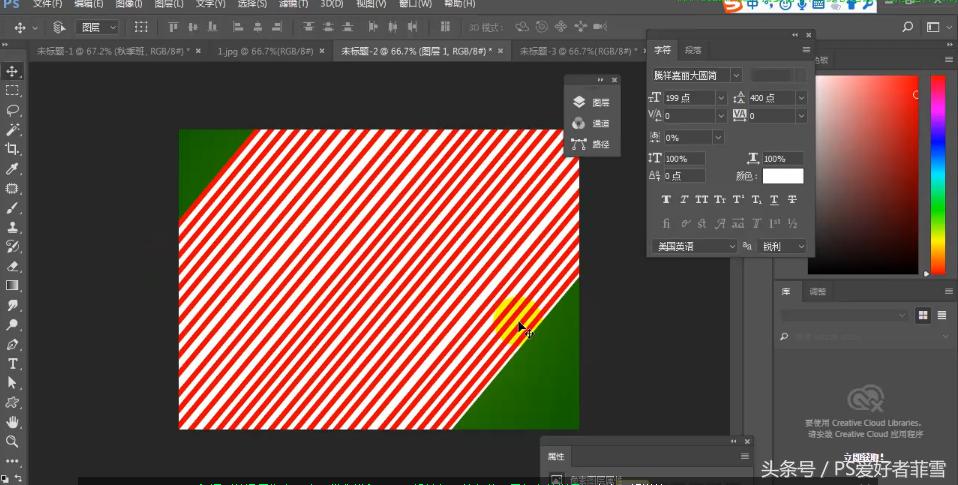This screenshot has height=485, width=958.
Task: Toggle All Caps (TT) in Character panel
Action: [x=701, y=200]
